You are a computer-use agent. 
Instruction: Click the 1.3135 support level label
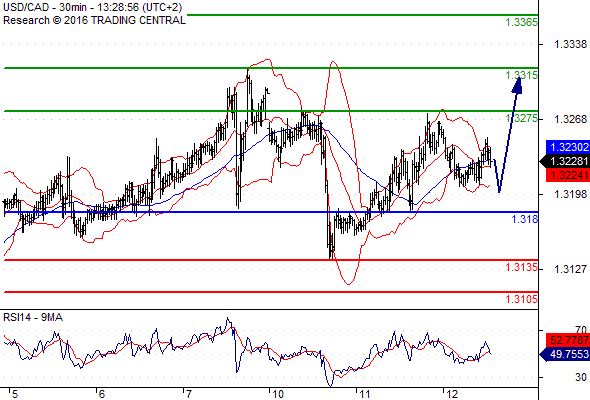[522, 267]
